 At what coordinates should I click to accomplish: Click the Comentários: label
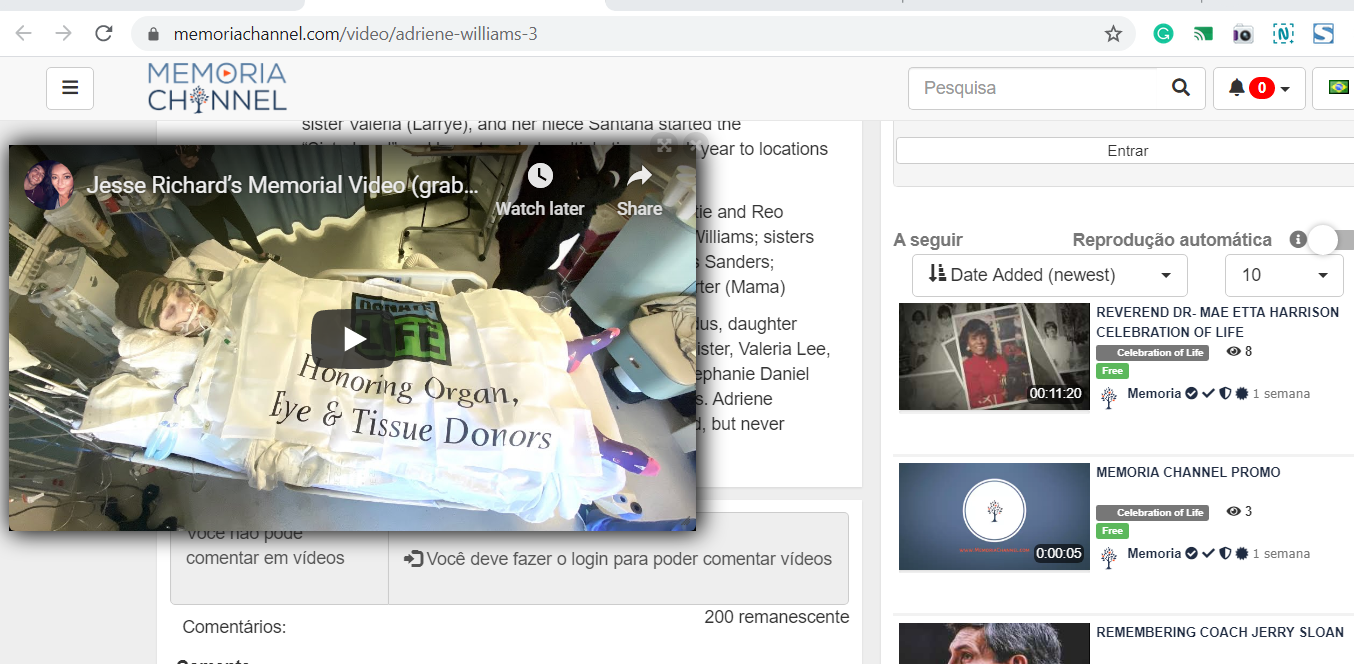pos(234,627)
